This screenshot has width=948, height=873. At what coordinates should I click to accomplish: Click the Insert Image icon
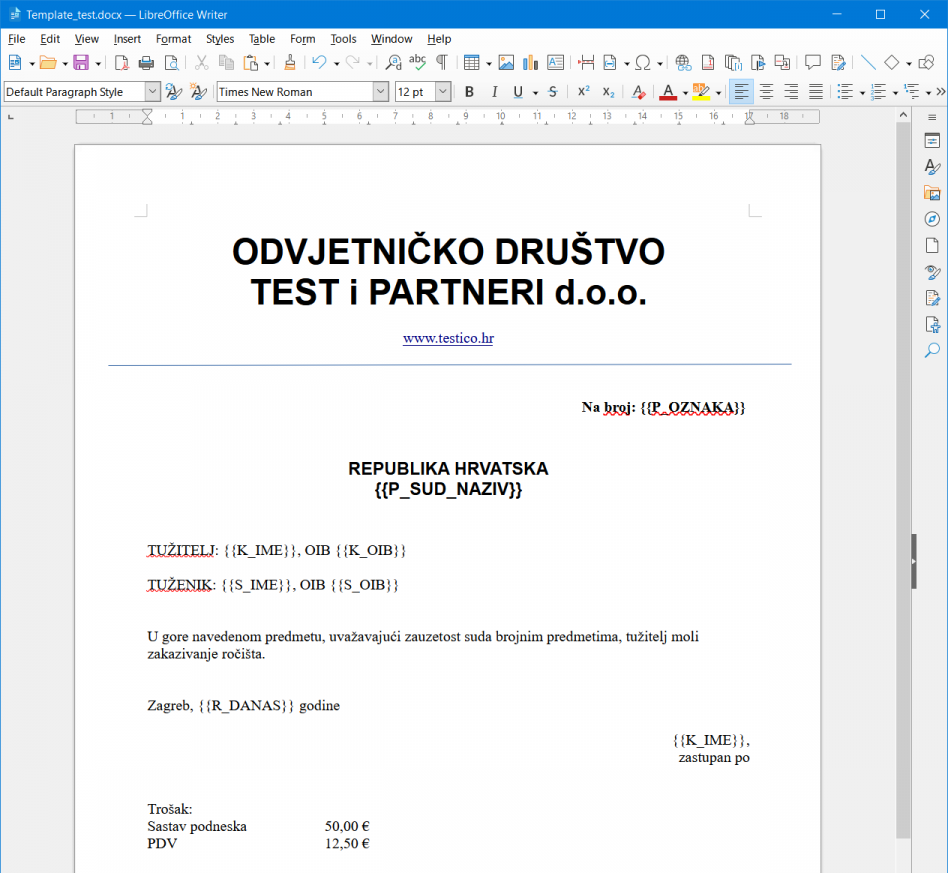506,63
